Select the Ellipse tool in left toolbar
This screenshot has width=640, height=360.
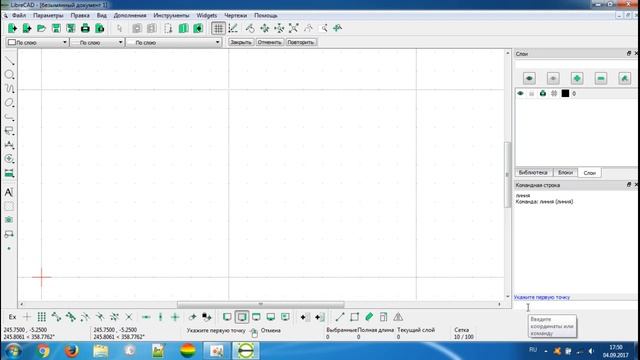(9, 103)
